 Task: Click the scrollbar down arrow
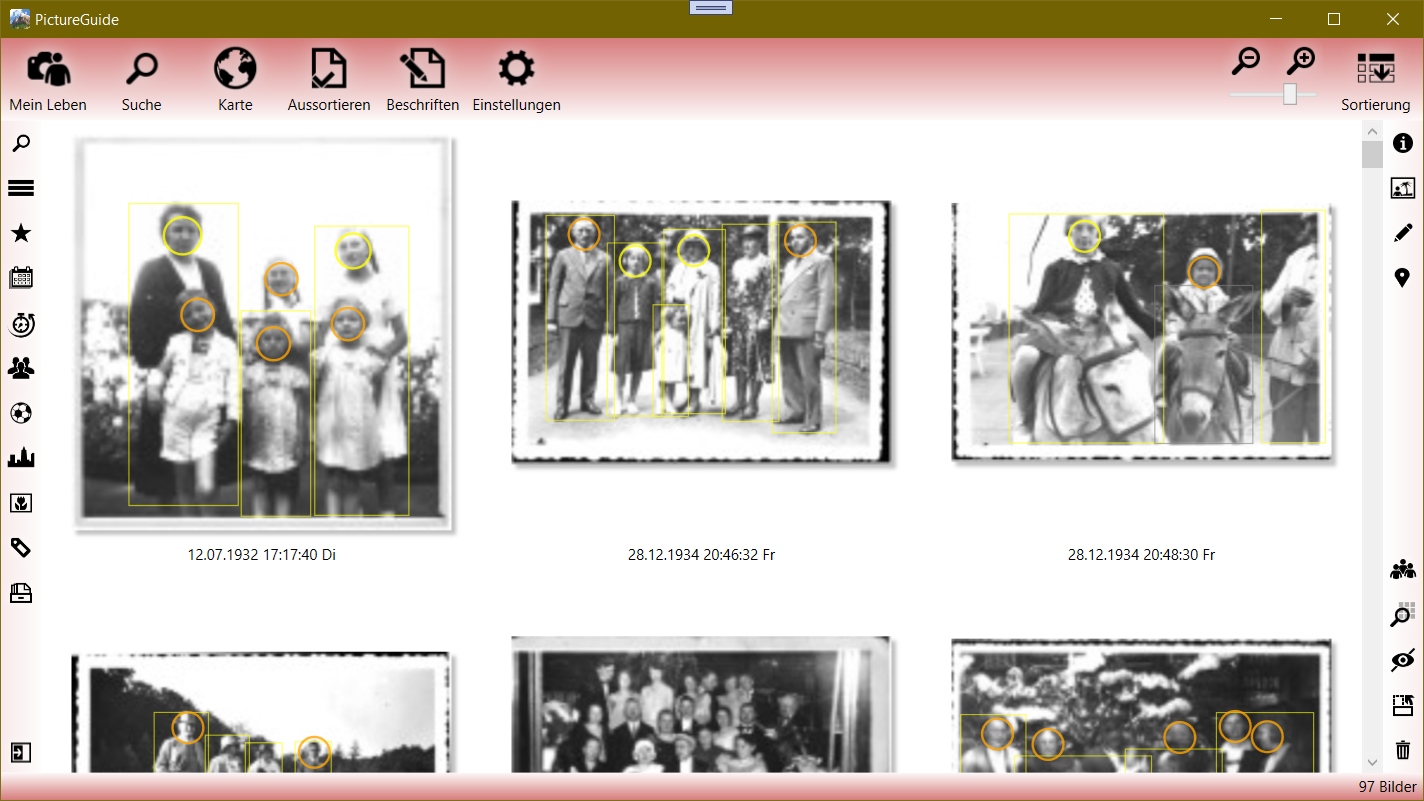coord(1372,762)
